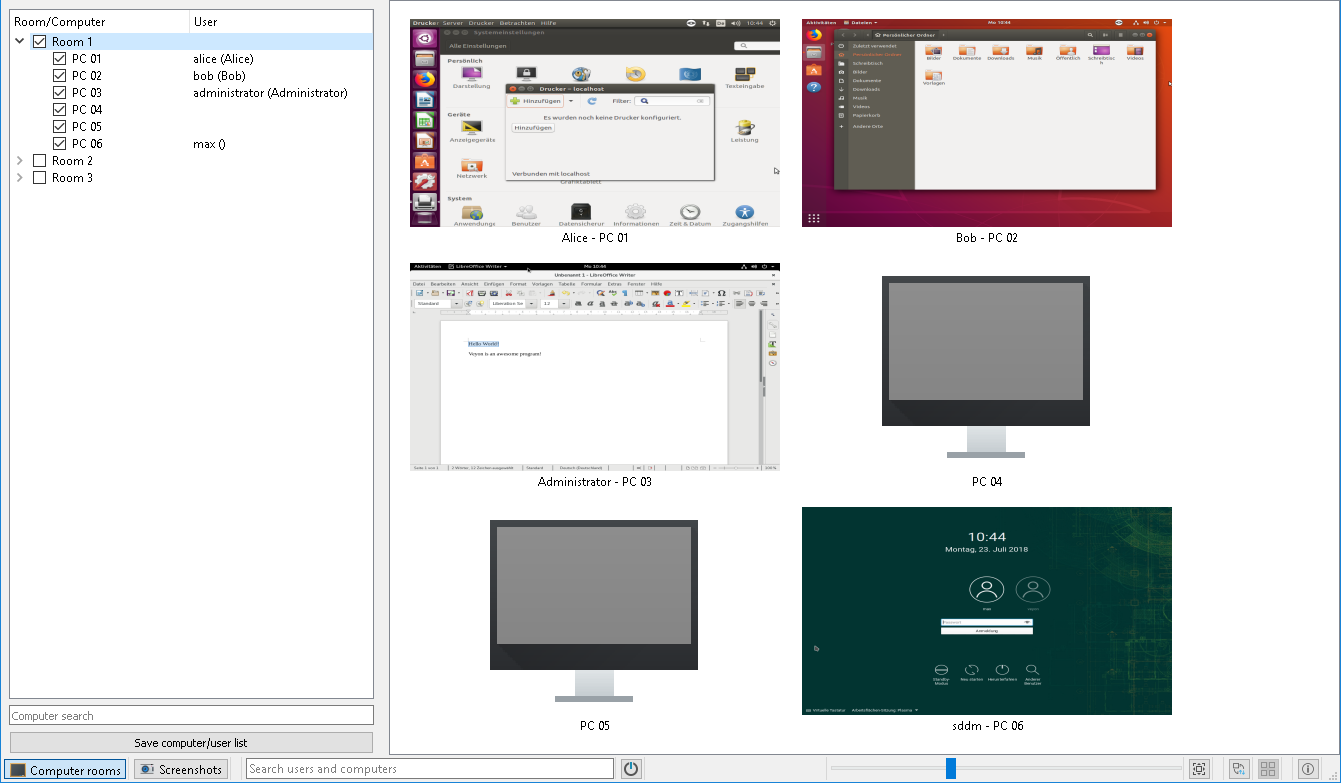Screen dimensions: 1341x783
Task: Enable the Room 3 checkbox
Action: 40,177
